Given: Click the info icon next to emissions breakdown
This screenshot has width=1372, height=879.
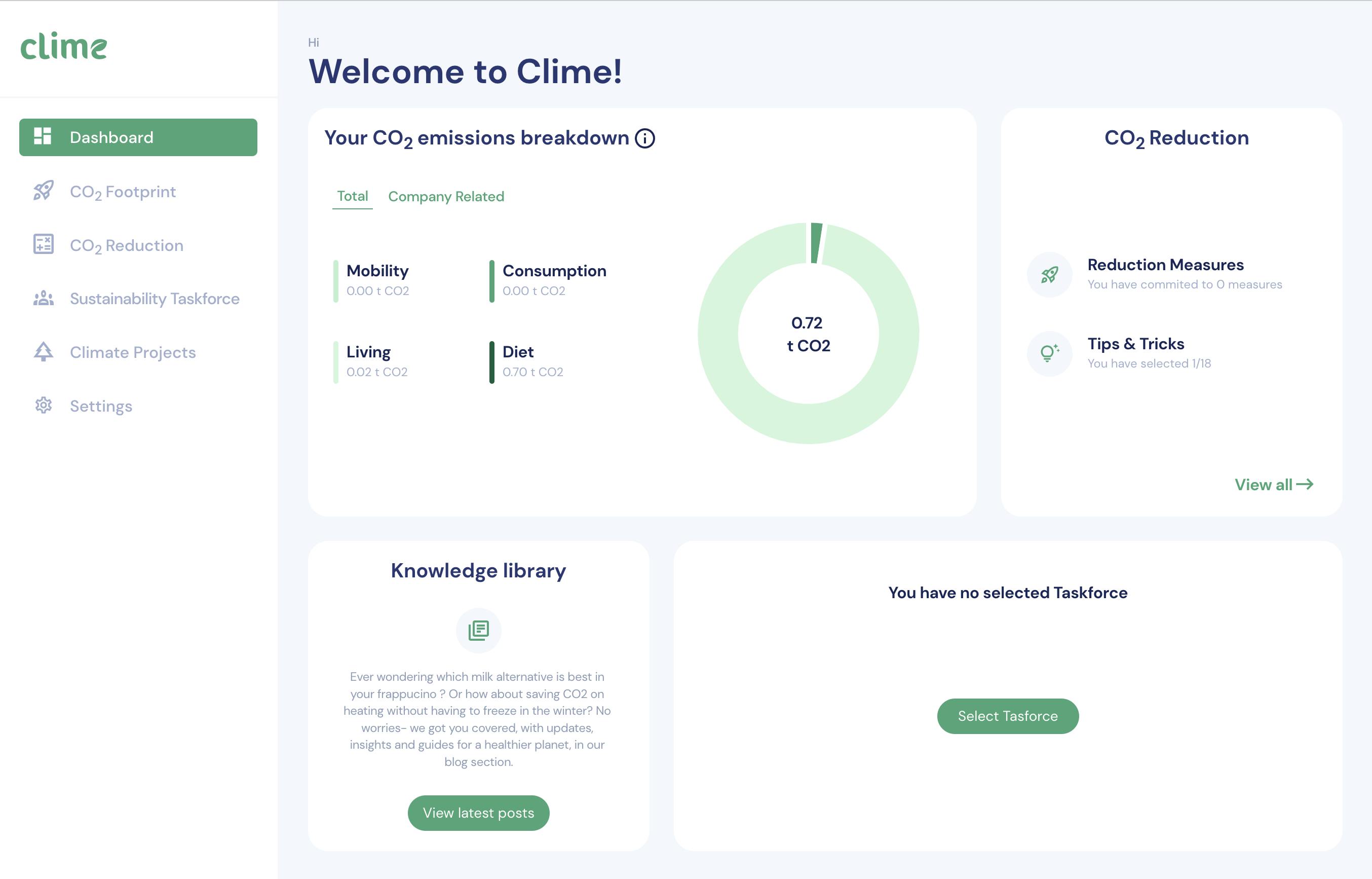Looking at the screenshot, I should pos(645,138).
